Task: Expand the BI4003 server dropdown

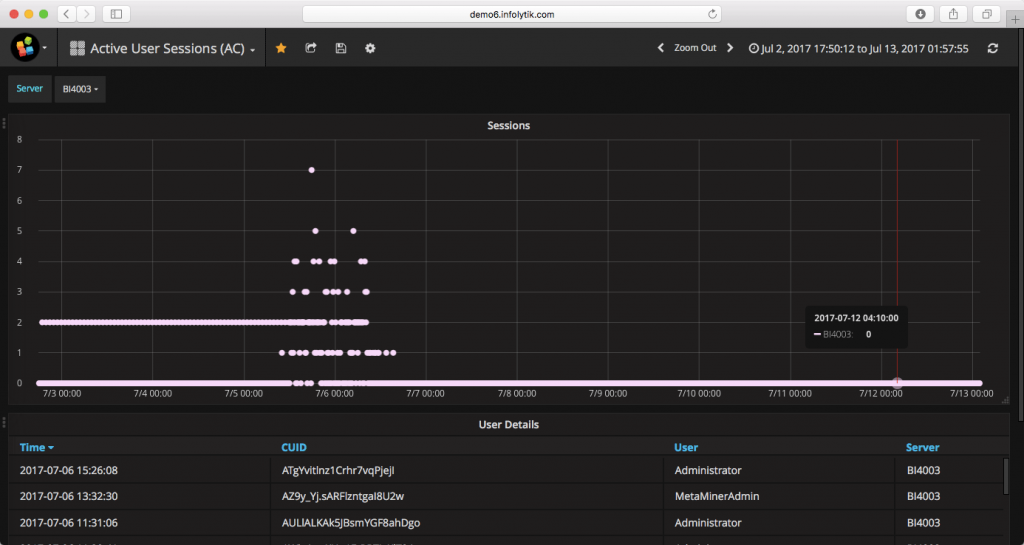Action: [x=81, y=89]
